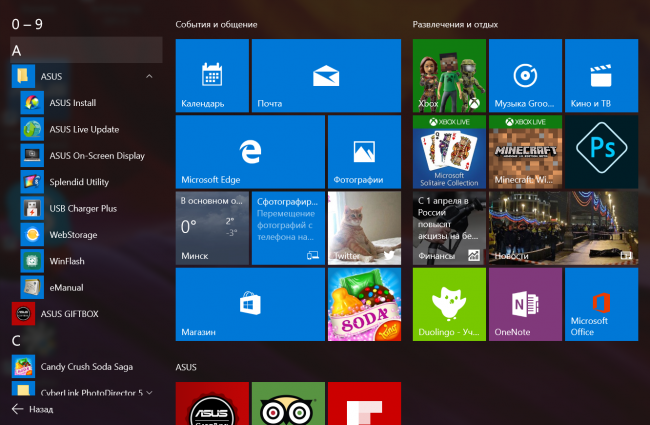Open the Музыка Groove tile
The height and width of the screenshot is (425, 650).
pos(525,75)
